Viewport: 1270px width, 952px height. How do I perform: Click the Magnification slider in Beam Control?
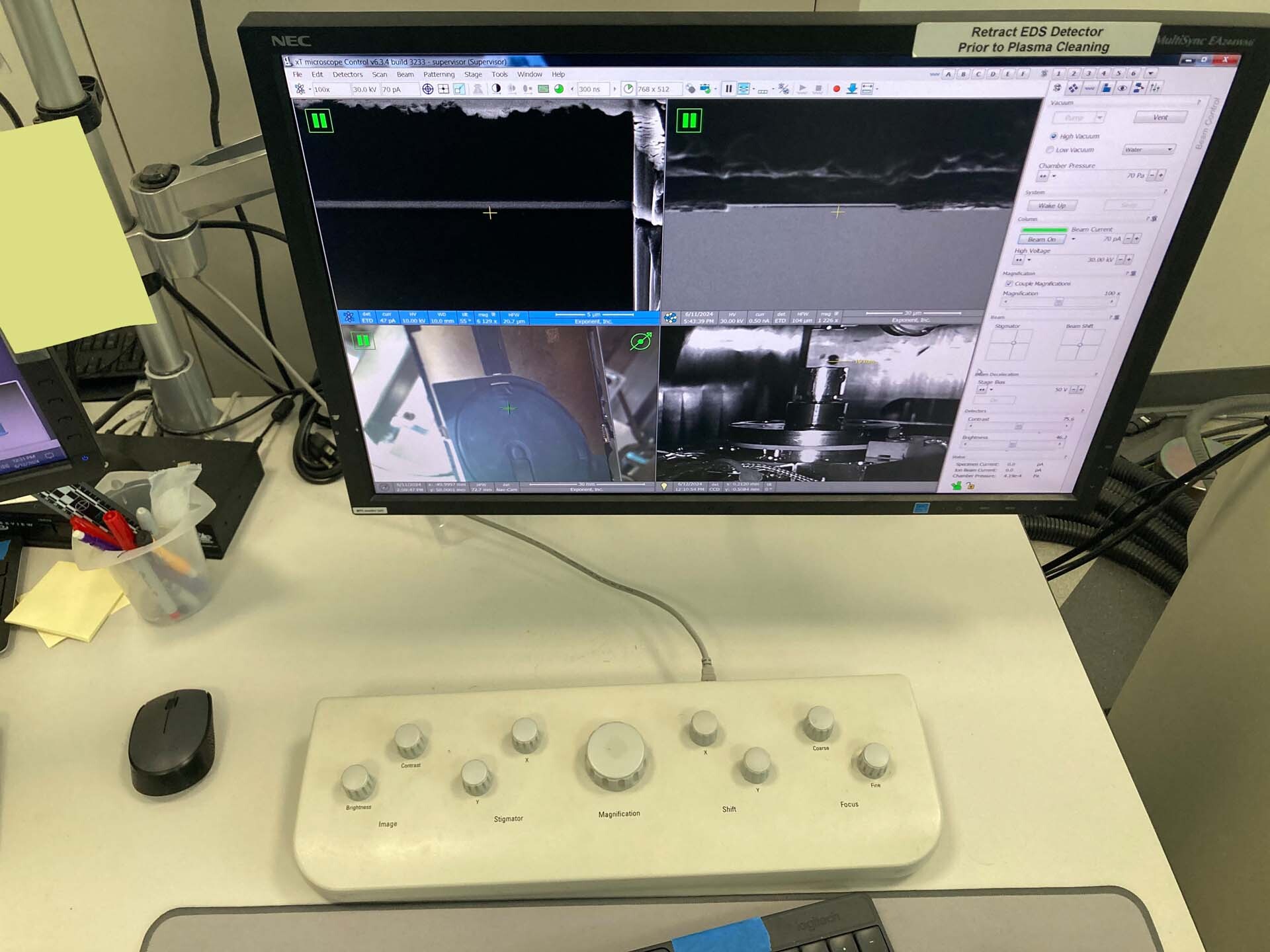pyautogui.click(x=1059, y=301)
